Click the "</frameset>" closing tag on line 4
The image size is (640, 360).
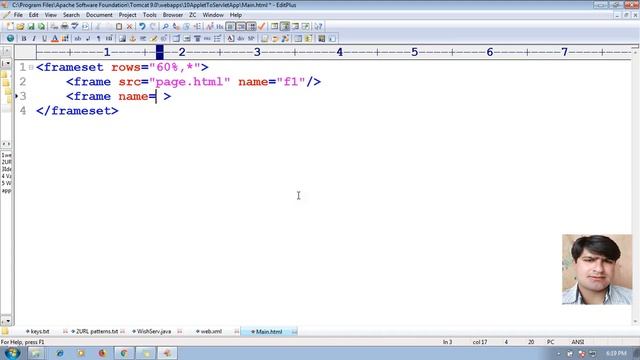point(77,111)
